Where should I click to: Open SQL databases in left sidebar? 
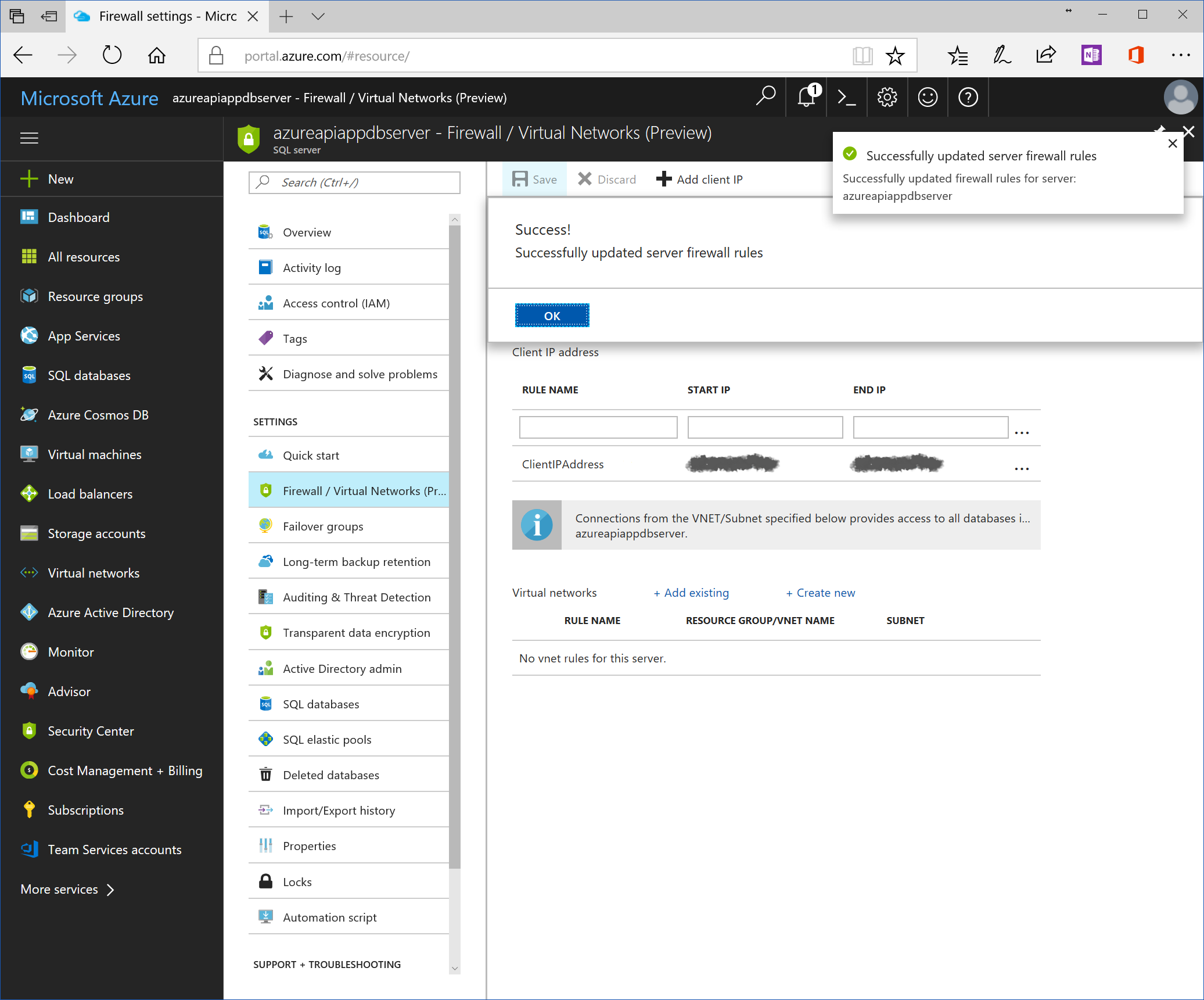click(x=89, y=375)
